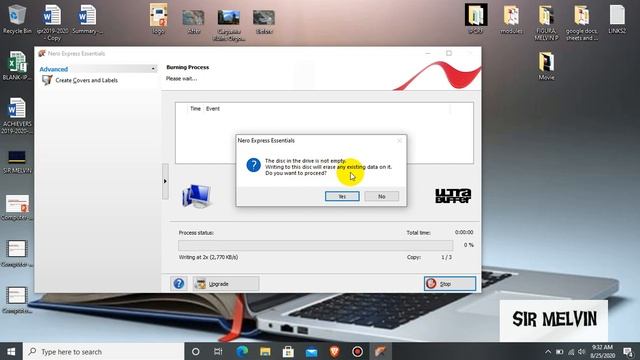Switch to Nero Express taskbar icon
Screen dimensions: 640x360
pyautogui.click(x=380, y=351)
